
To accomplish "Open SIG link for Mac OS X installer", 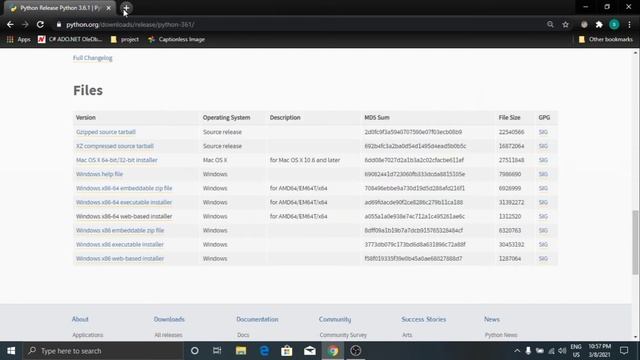I will coord(543,160).
